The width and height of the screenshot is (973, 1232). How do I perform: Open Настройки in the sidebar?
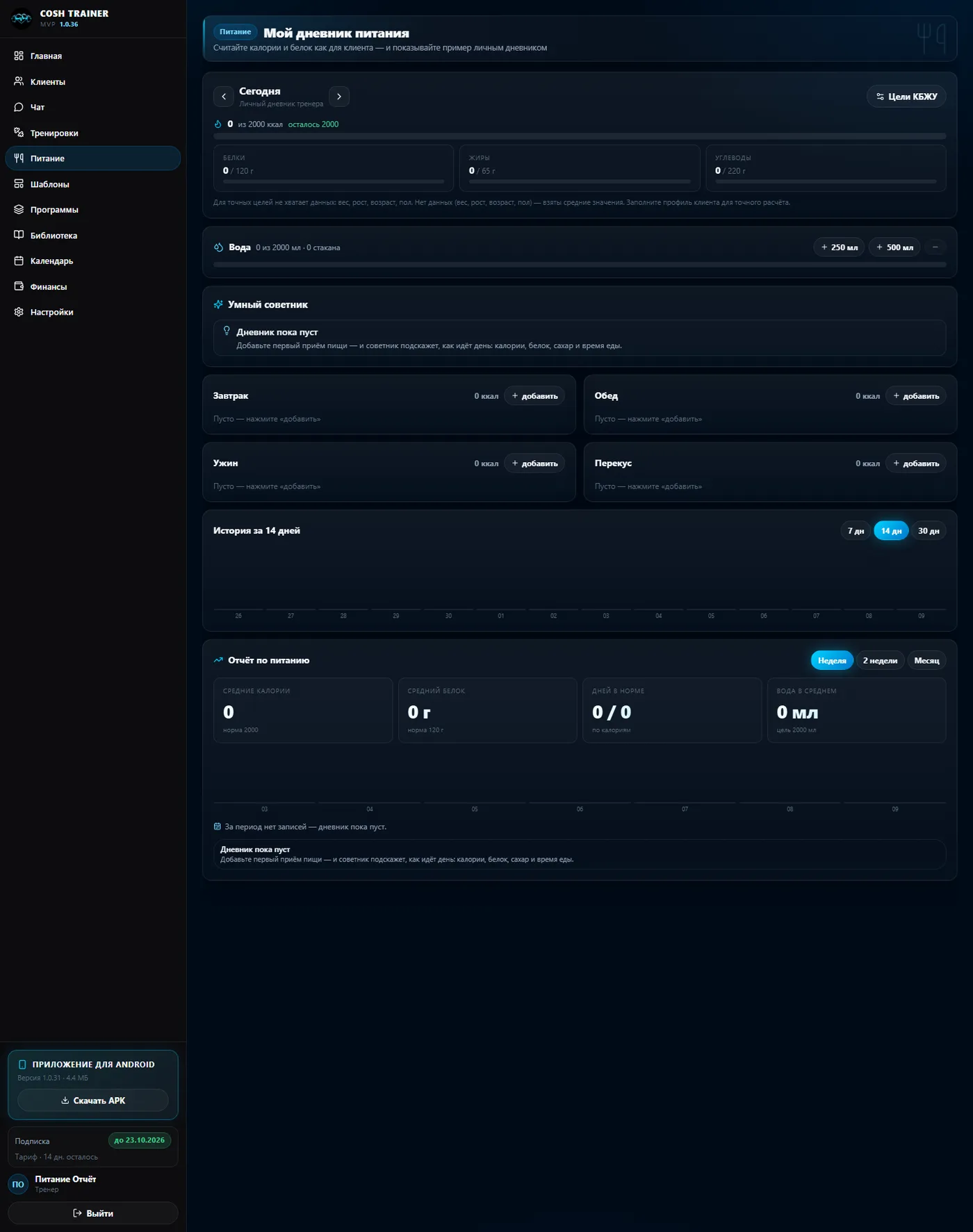[x=93, y=312]
